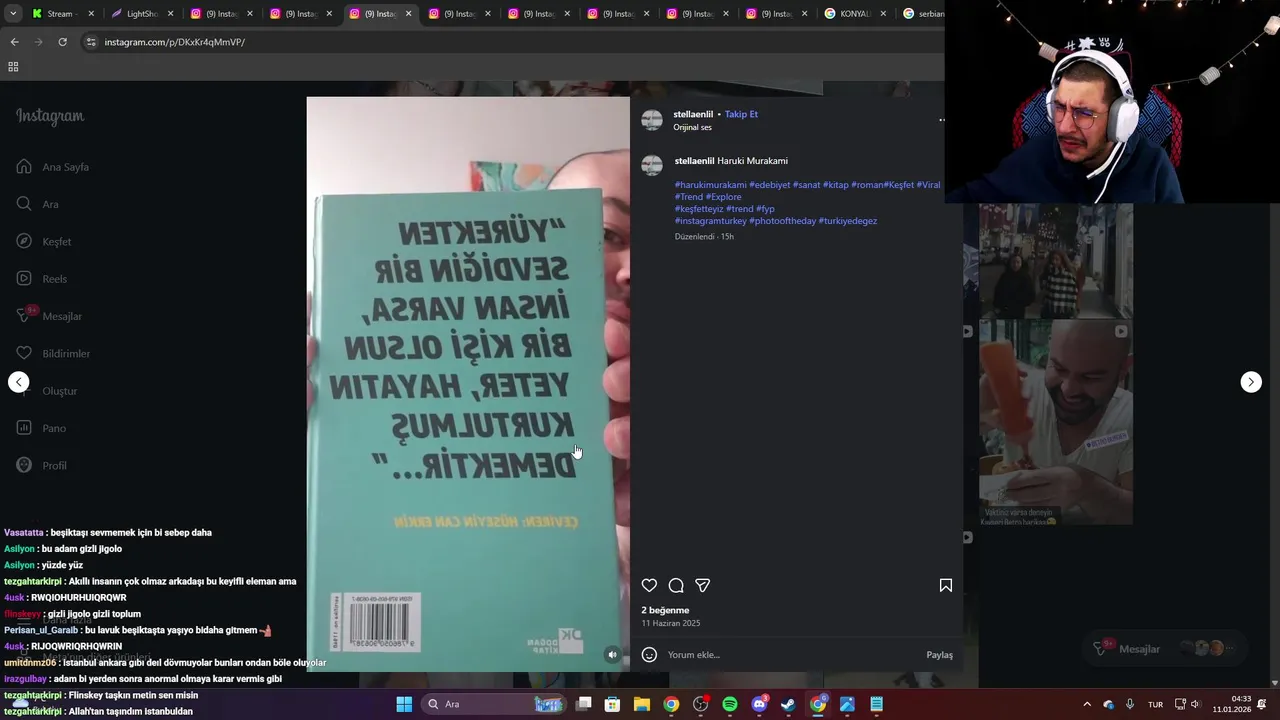
Task: Open Keşfet in Instagram sidebar
Action: (44, 241)
